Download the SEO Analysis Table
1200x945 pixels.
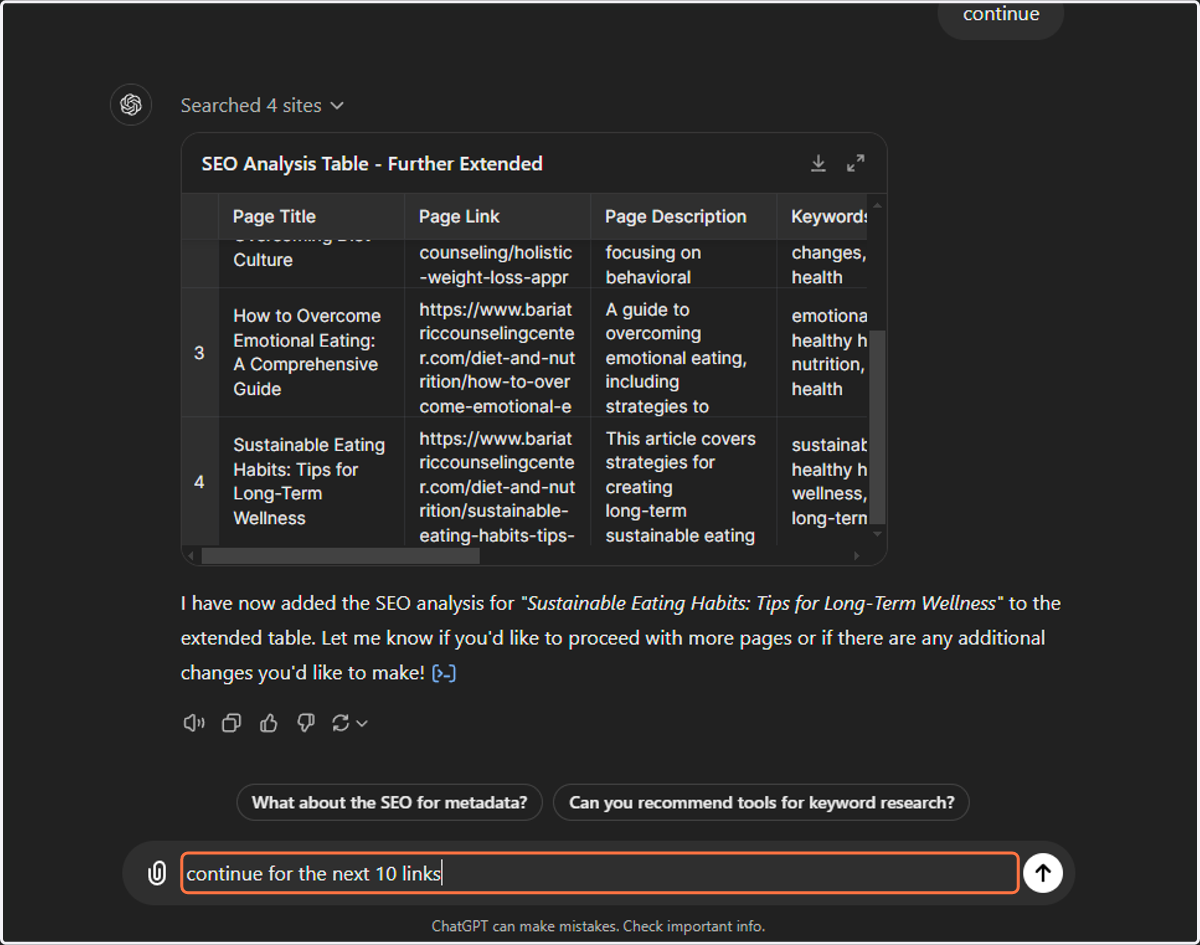(x=818, y=163)
